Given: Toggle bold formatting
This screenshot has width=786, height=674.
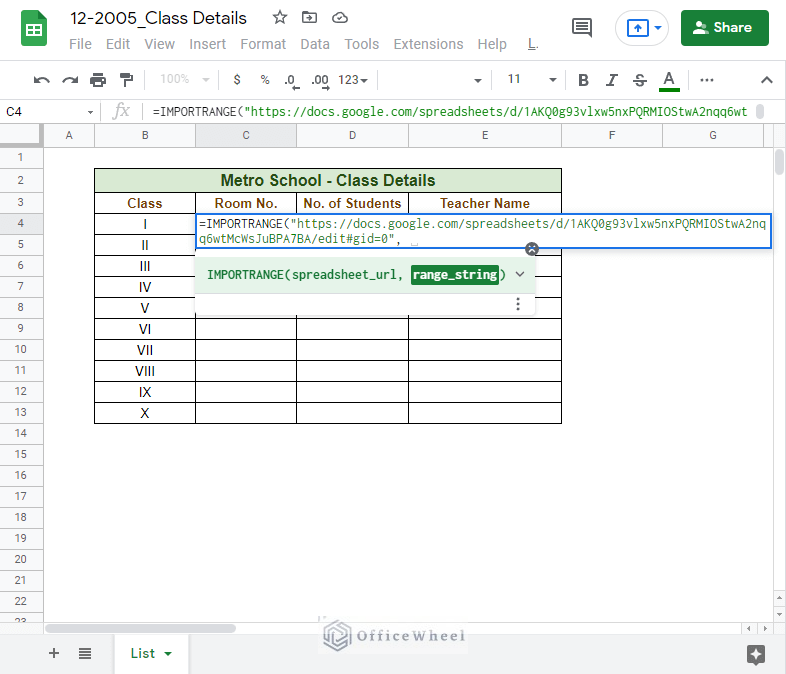Looking at the screenshot, I should (x=583, y=80).
